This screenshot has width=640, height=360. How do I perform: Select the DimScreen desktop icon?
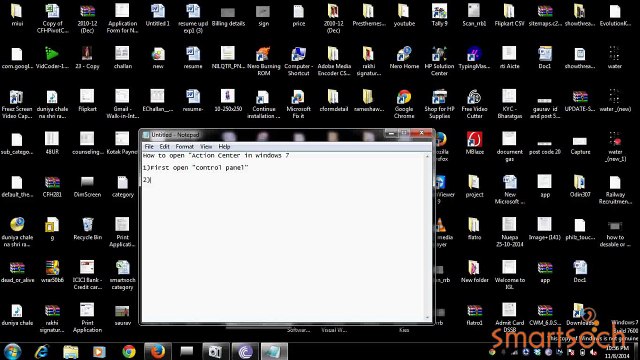pyautogui.click(x=87, y=187)
